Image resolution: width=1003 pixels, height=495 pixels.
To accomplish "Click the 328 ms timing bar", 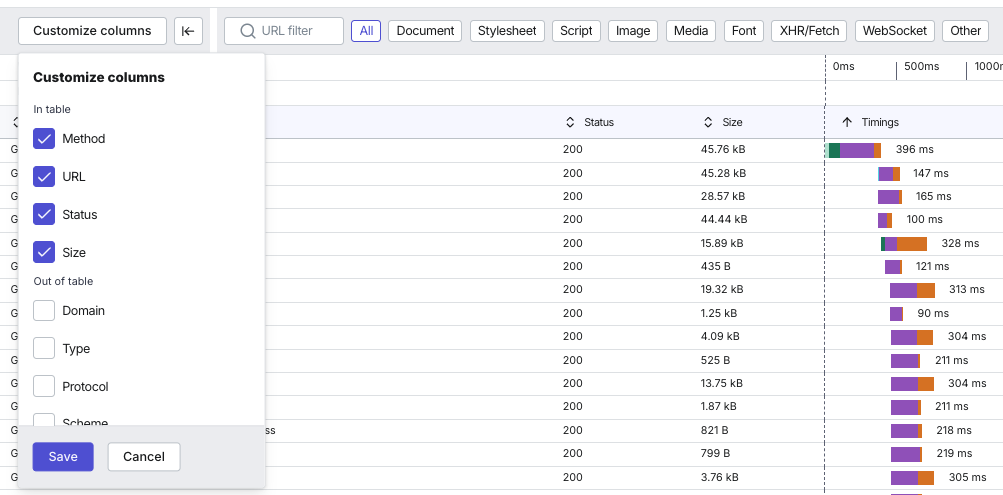I will [904, 244].
